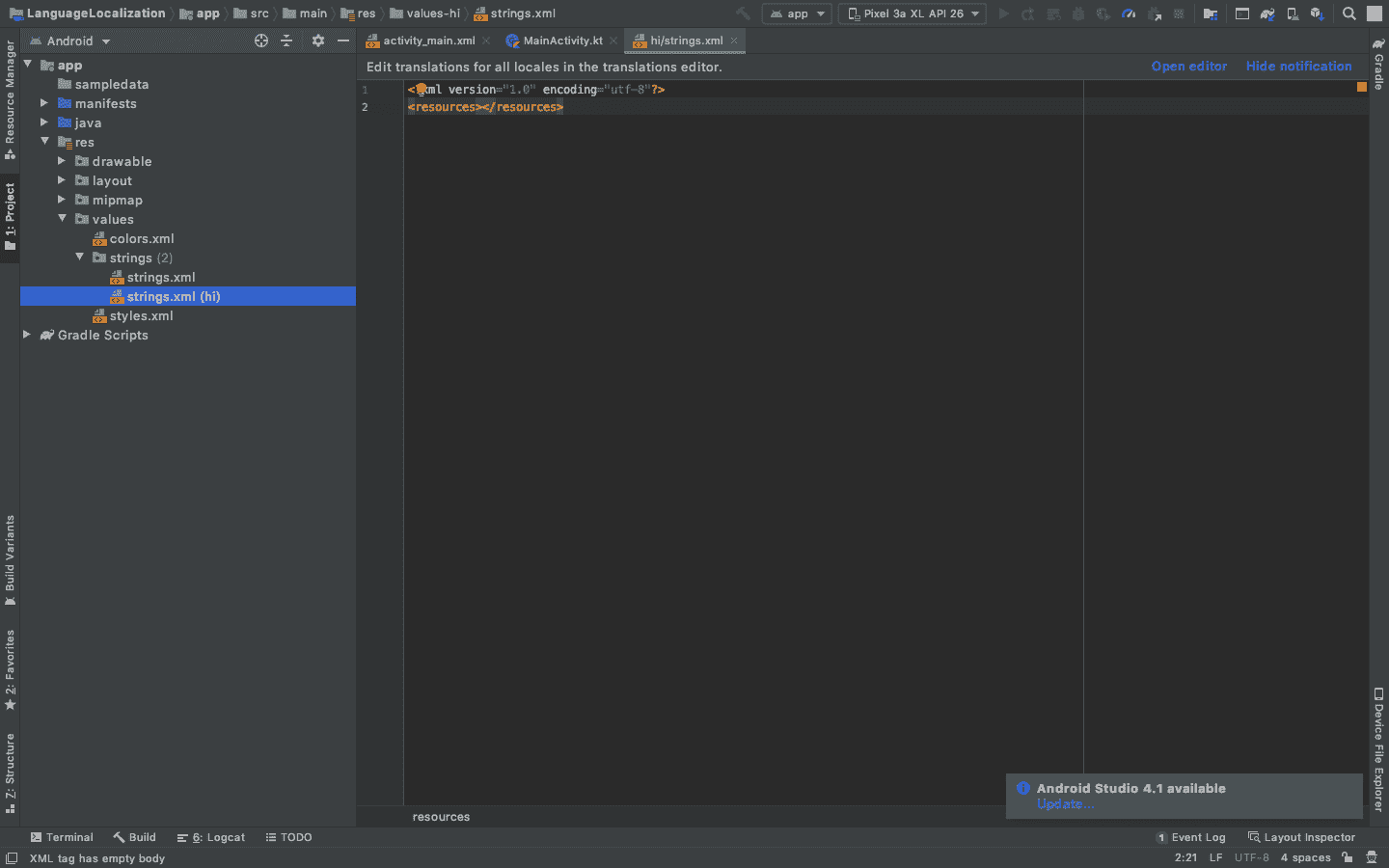
Task: Sync project with Gradle files
Action: tap(1266, 14)
